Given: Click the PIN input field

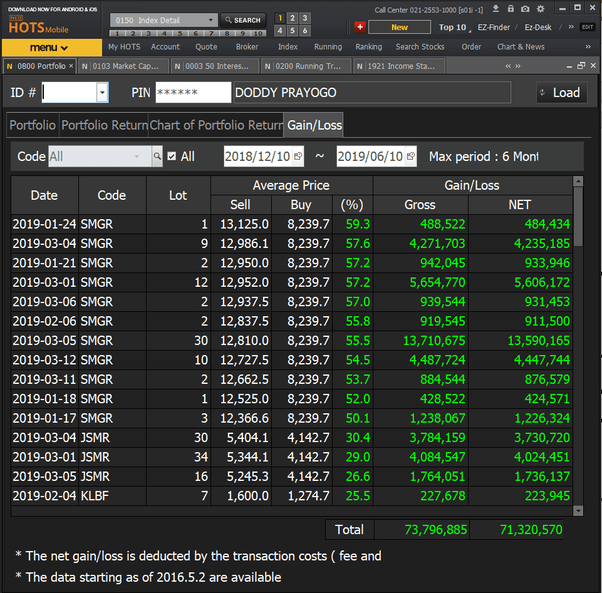Looking at the screenshot, I should (x=193, y=93).
